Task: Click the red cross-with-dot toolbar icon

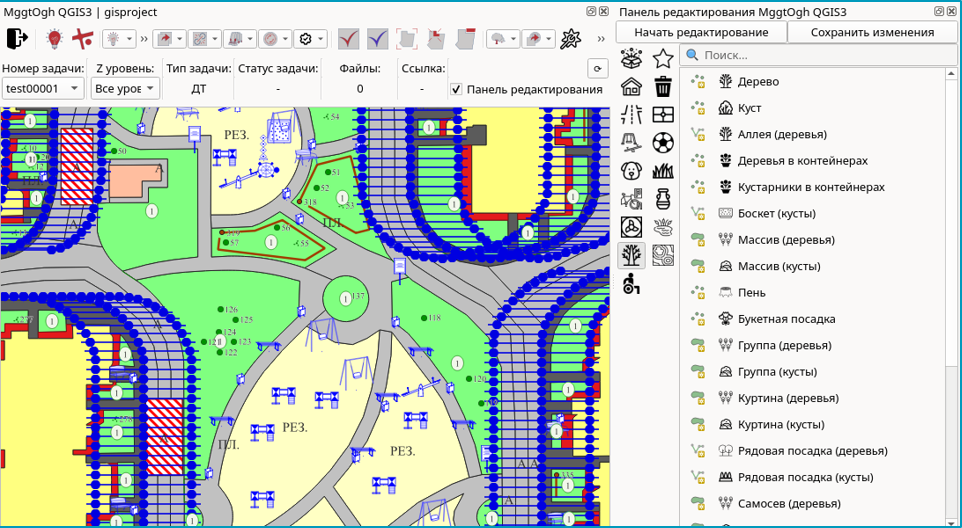Action: coord(83,39)
